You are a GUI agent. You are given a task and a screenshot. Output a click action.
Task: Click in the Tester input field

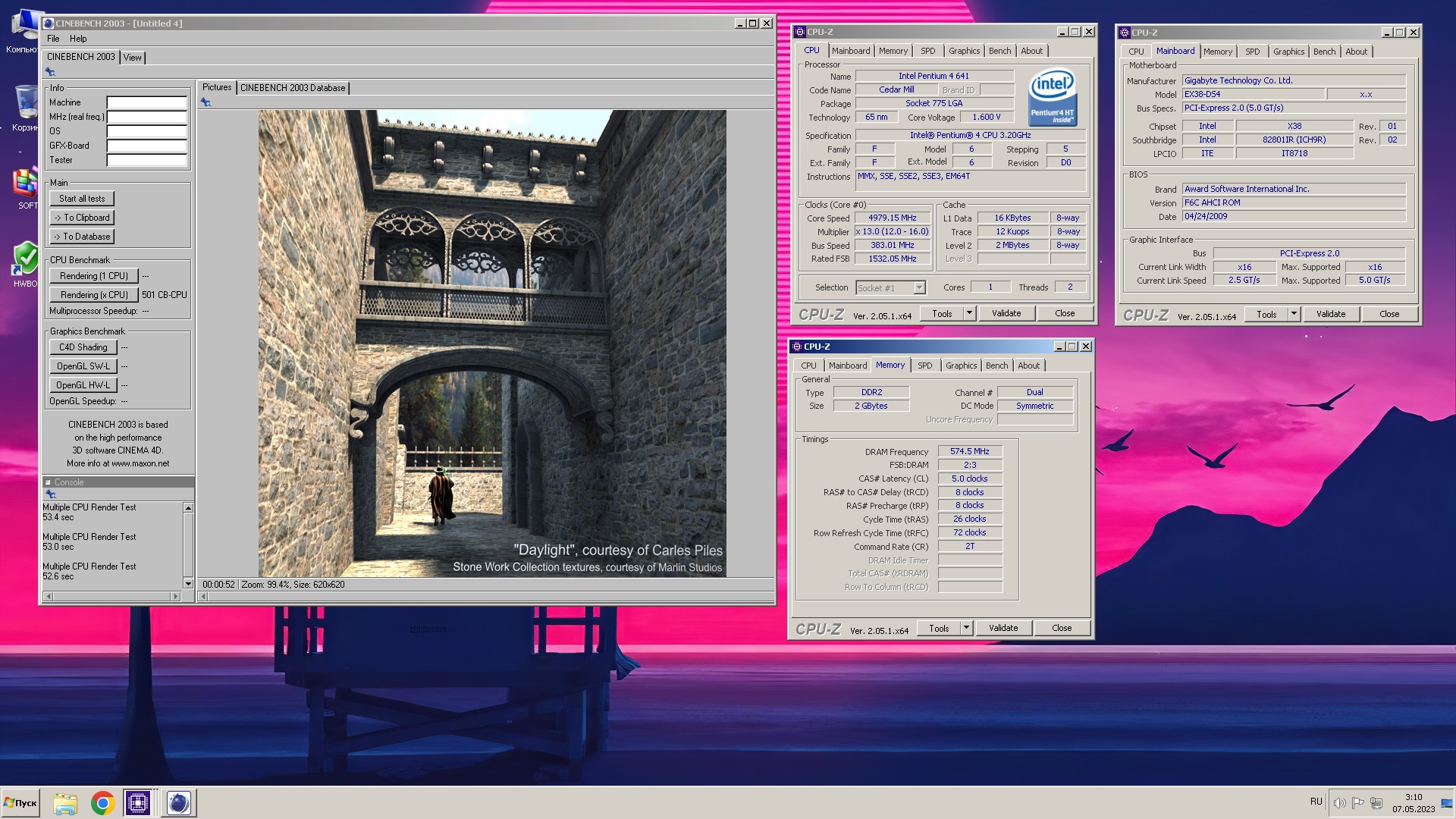click(146, 160)
